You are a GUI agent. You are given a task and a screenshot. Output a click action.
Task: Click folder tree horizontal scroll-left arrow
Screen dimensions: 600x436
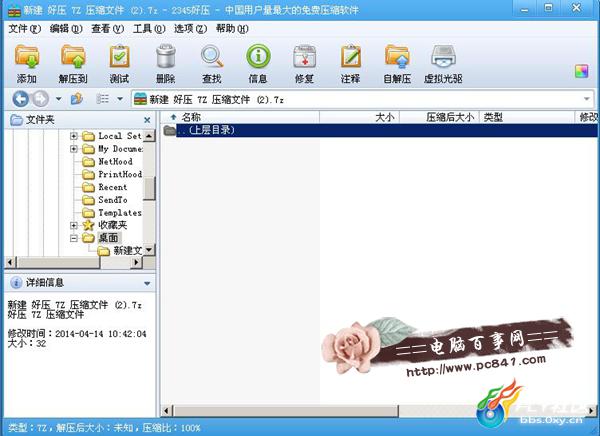point(10,263)
